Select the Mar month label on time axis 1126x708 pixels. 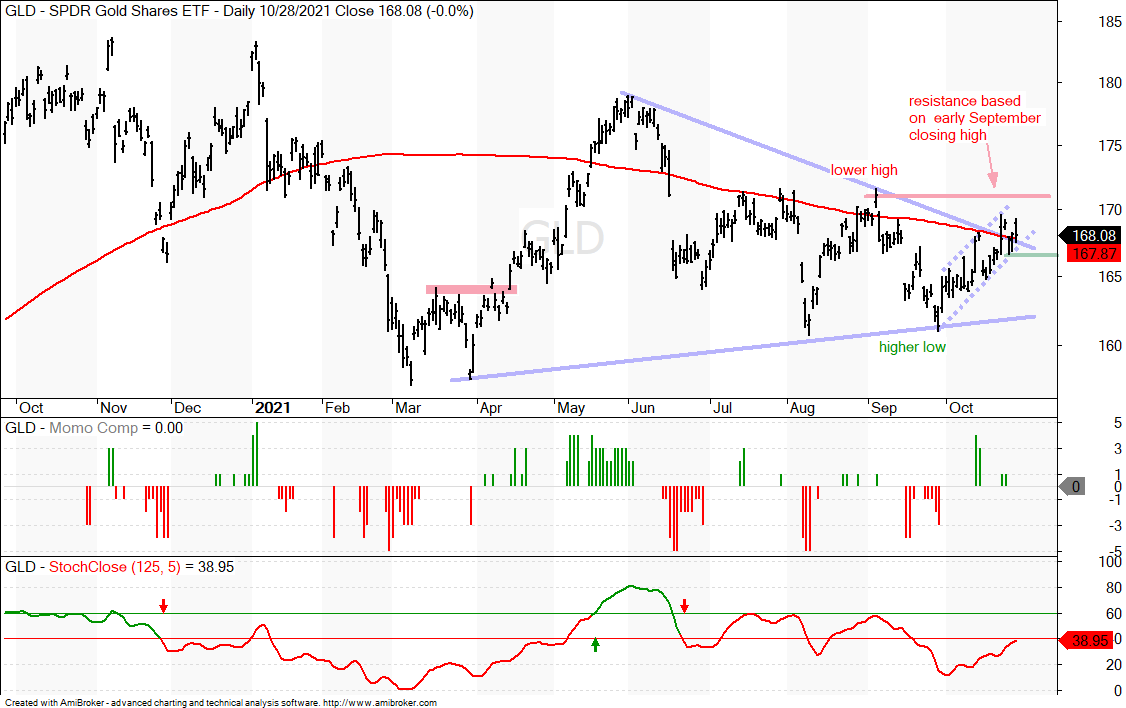coord(408,408)
